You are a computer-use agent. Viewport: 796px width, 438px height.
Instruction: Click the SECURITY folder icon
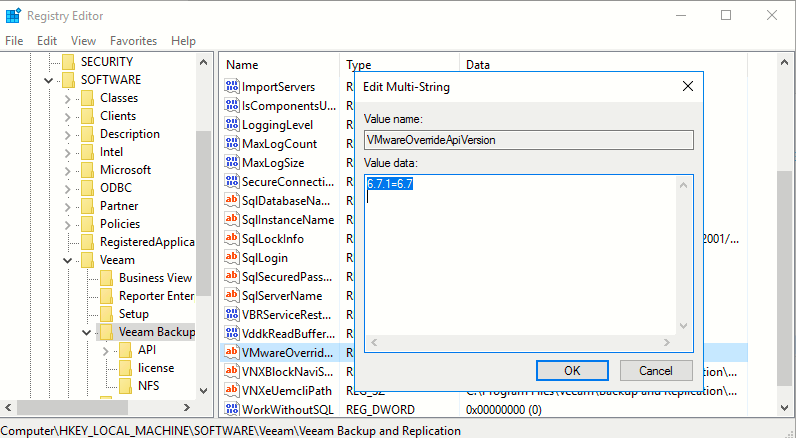click(69, 62)
